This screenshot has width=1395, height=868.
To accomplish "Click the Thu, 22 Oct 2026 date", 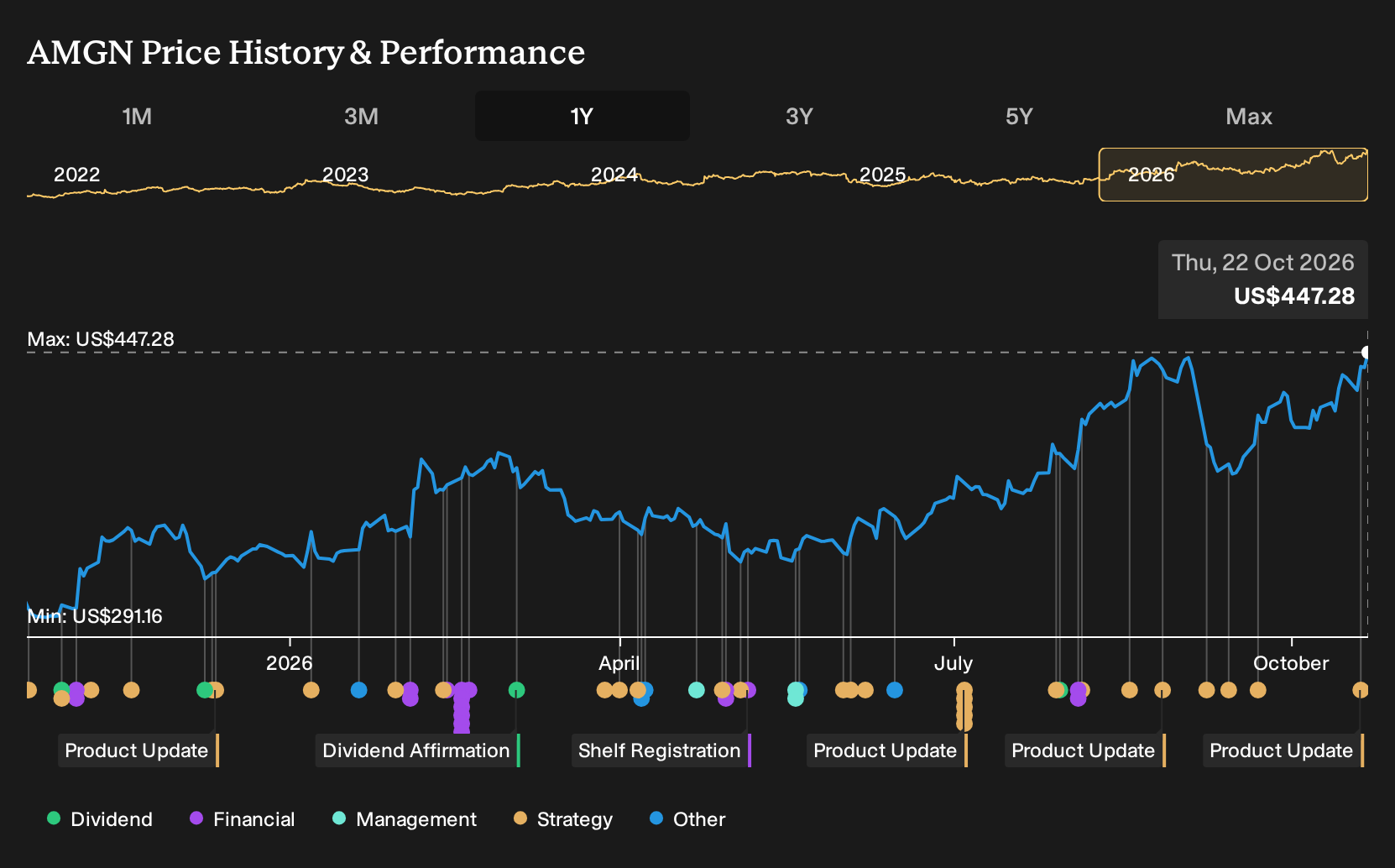I will pos(1263,263).
